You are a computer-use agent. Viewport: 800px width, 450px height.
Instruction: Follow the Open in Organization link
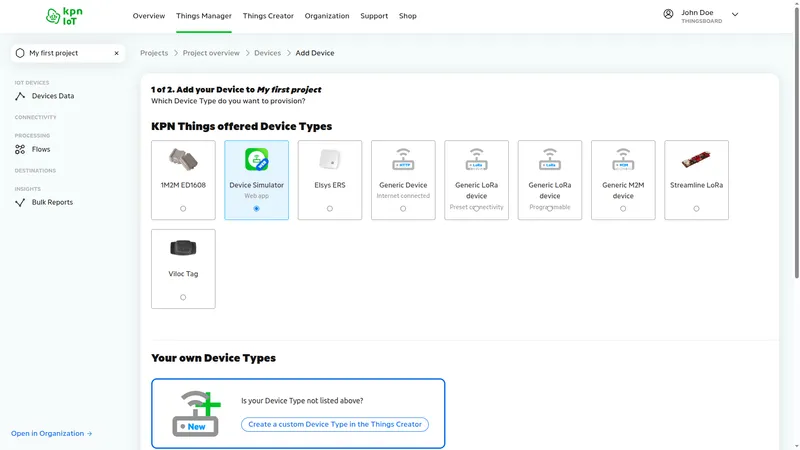pyautogui.click(x=52, y=433)
